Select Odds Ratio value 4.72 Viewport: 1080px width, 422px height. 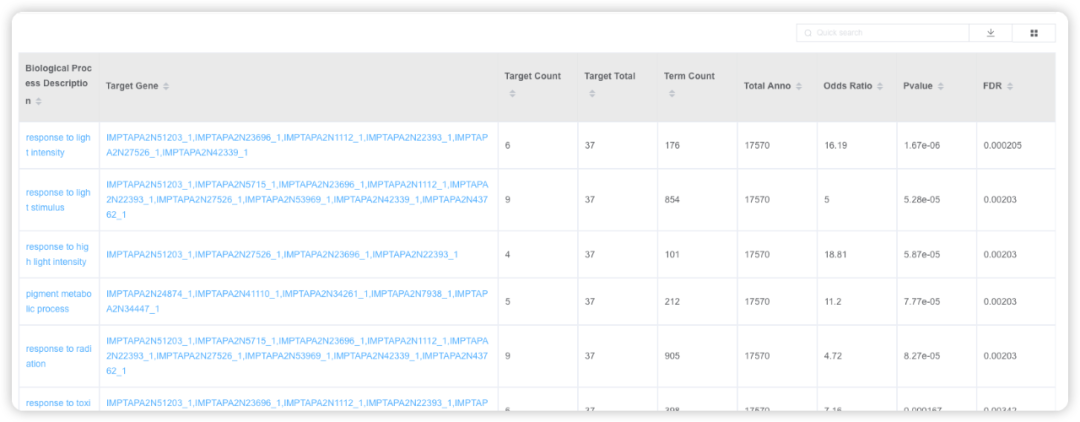point(833,356)
